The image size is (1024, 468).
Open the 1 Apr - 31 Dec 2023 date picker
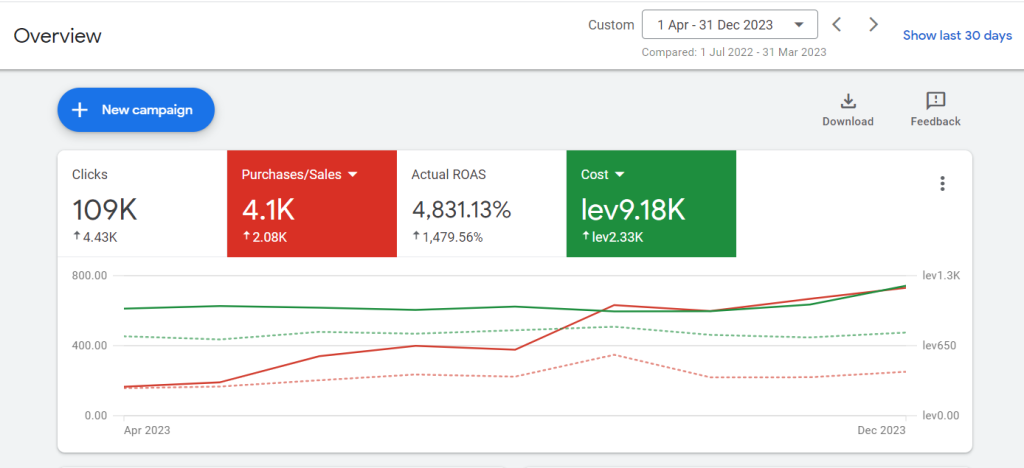click(729, 25)
